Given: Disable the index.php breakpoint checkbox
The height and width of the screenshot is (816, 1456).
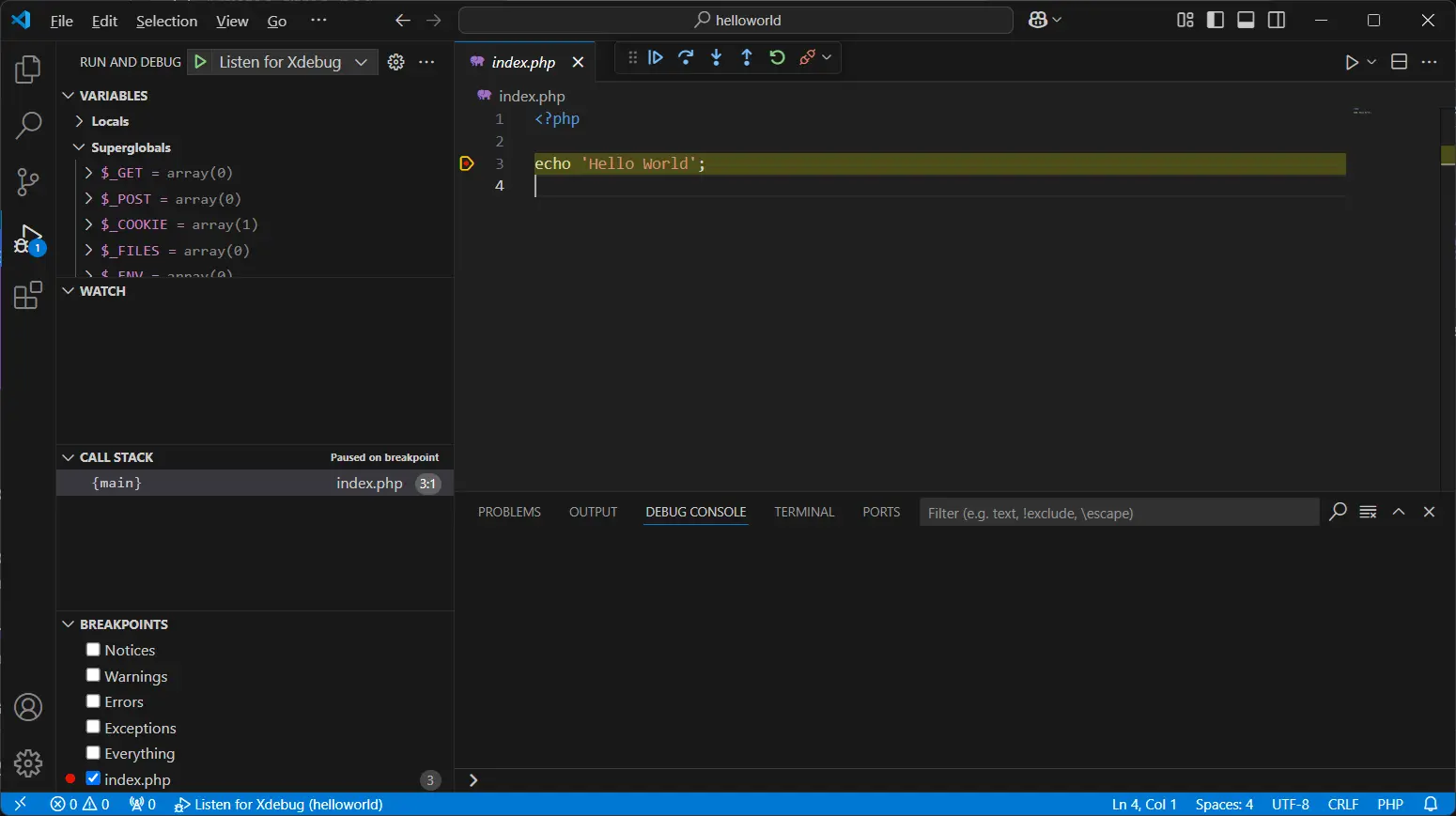Looking at the screenshot, I should [x=93, y=778].
